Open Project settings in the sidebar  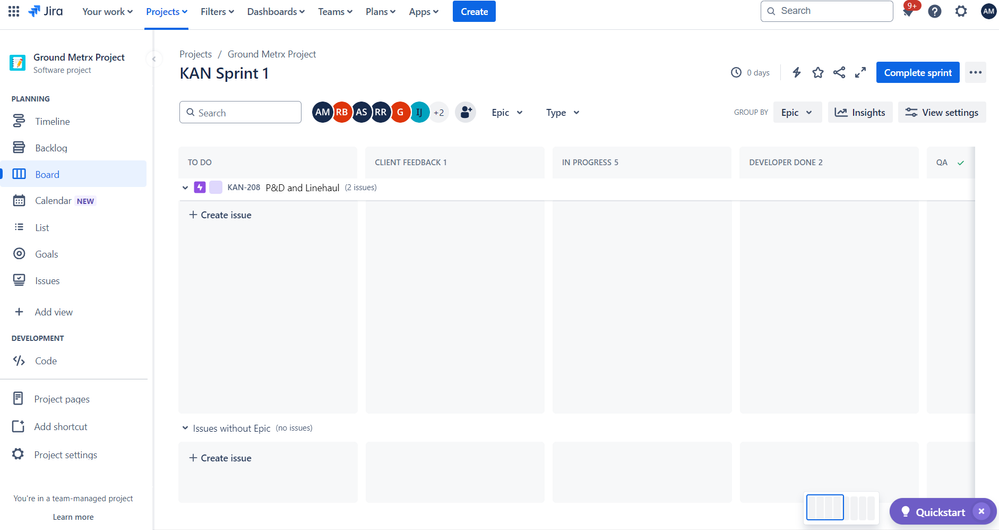[73, 454]
